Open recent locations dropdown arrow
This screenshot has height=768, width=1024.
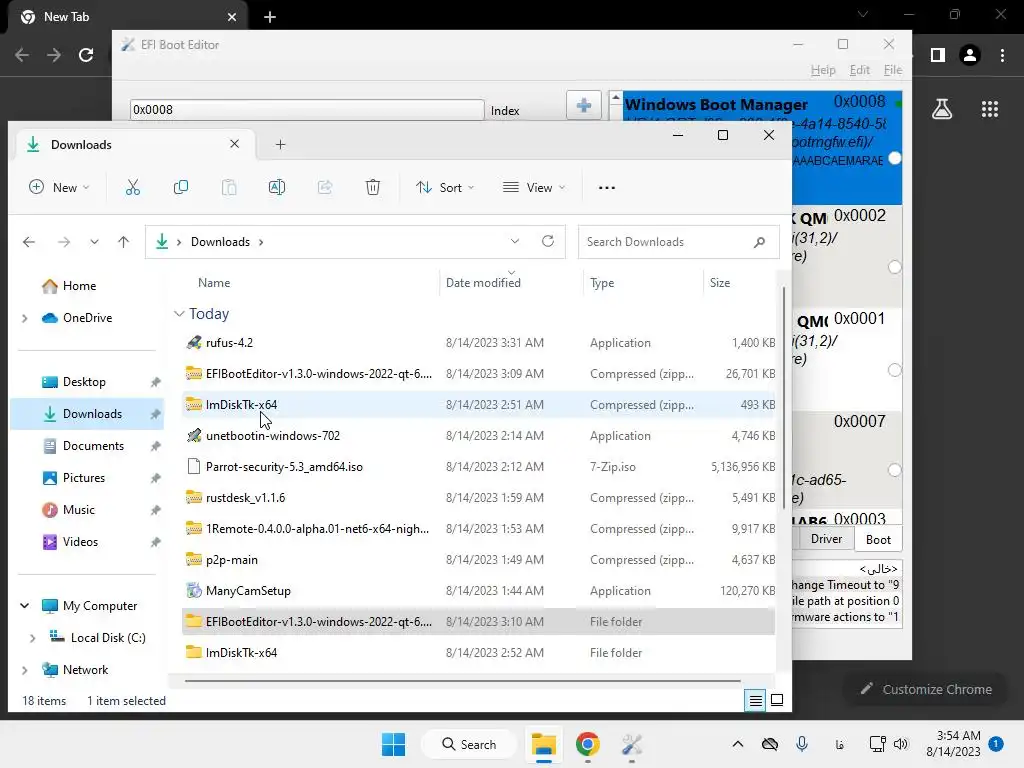coord(94,242)
